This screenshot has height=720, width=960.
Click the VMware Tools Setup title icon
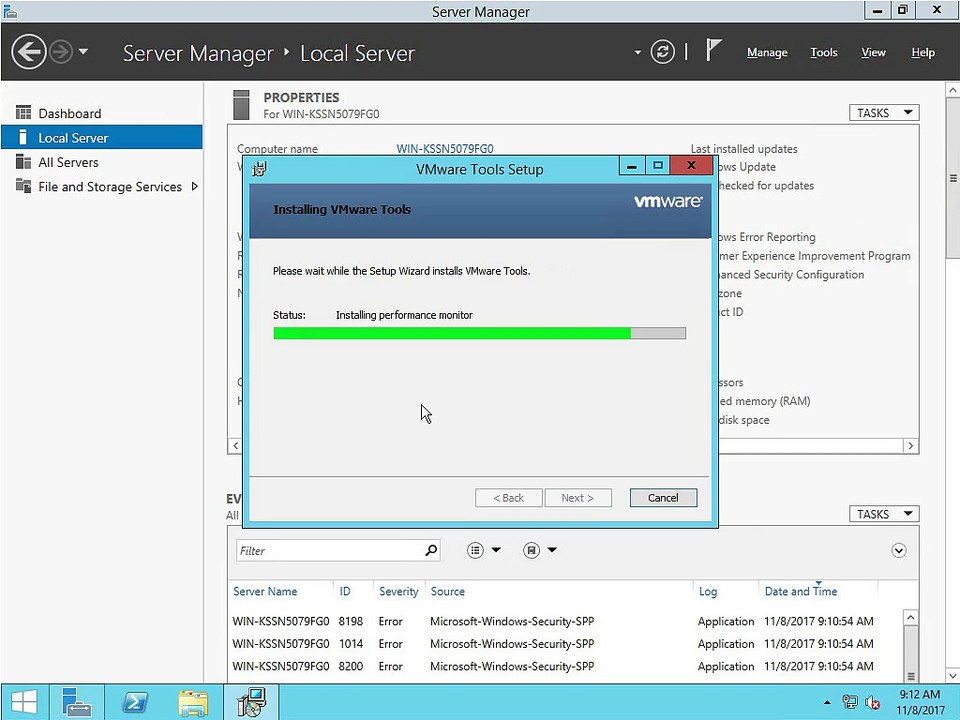[260, 169]
